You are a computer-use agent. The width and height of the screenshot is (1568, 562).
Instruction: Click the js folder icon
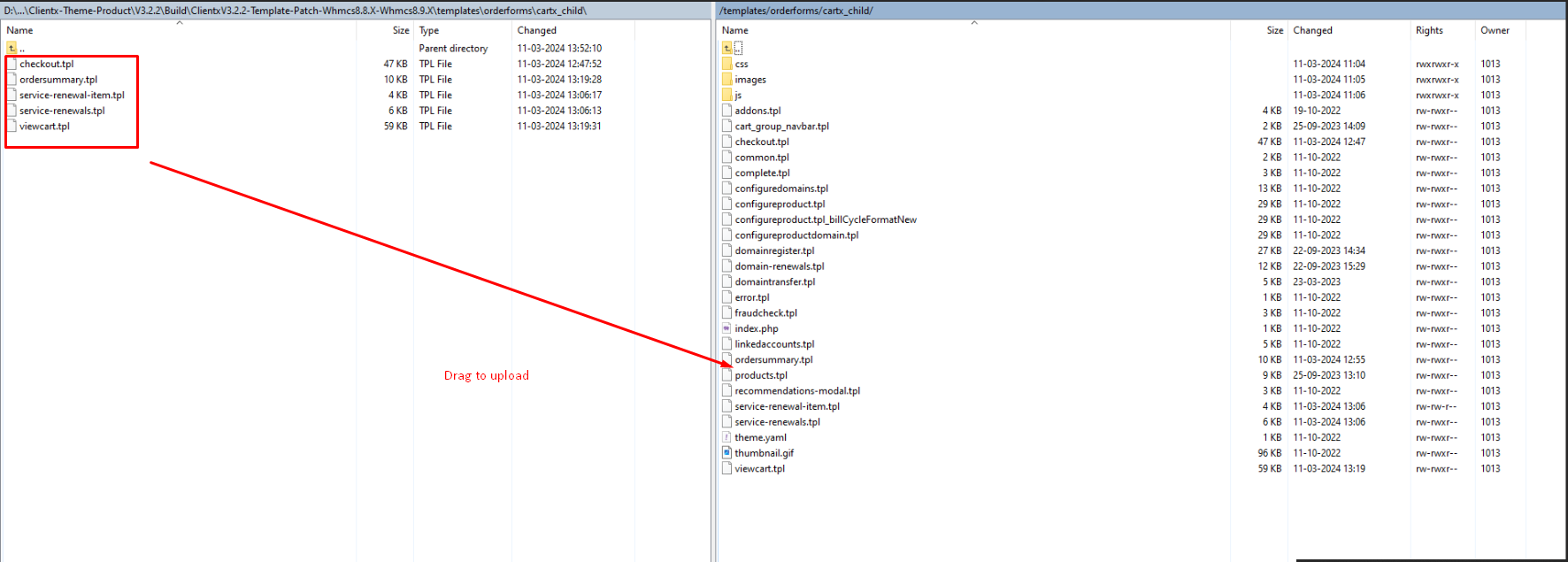point(726,95)
